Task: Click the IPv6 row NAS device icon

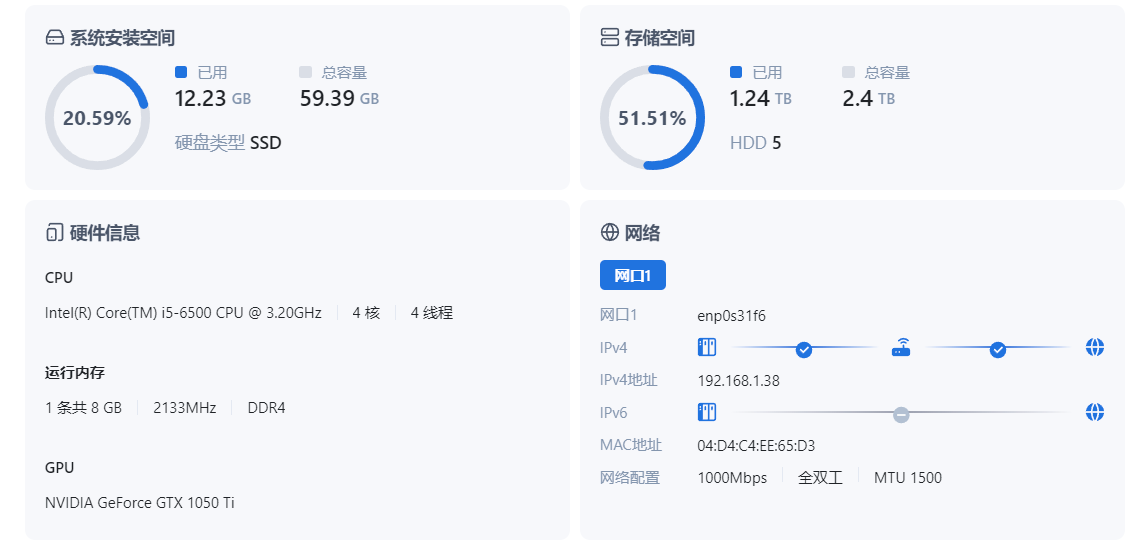Action: click(x=707, y=412)
